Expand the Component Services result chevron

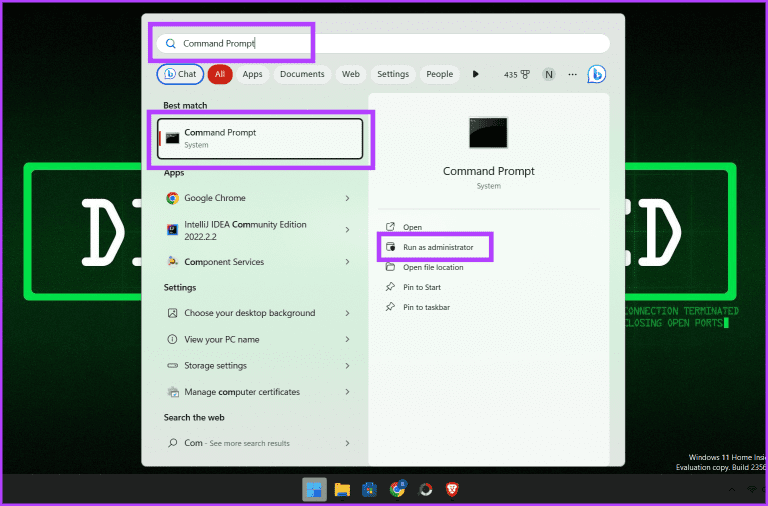click(347, 262)
